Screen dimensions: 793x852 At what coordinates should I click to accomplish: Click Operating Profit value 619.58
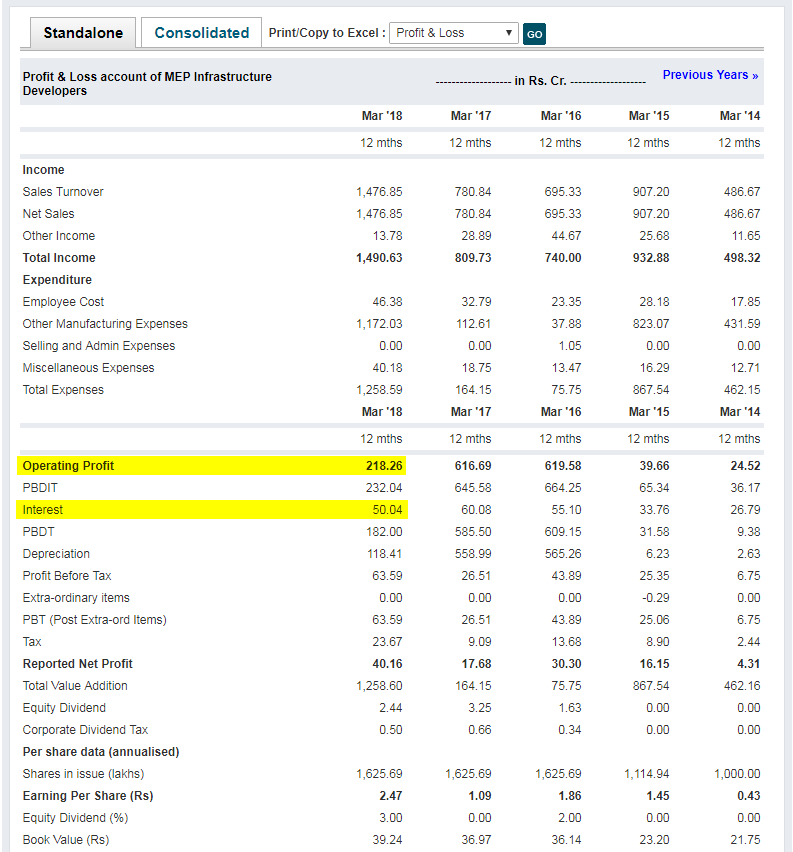click(563, 466)
